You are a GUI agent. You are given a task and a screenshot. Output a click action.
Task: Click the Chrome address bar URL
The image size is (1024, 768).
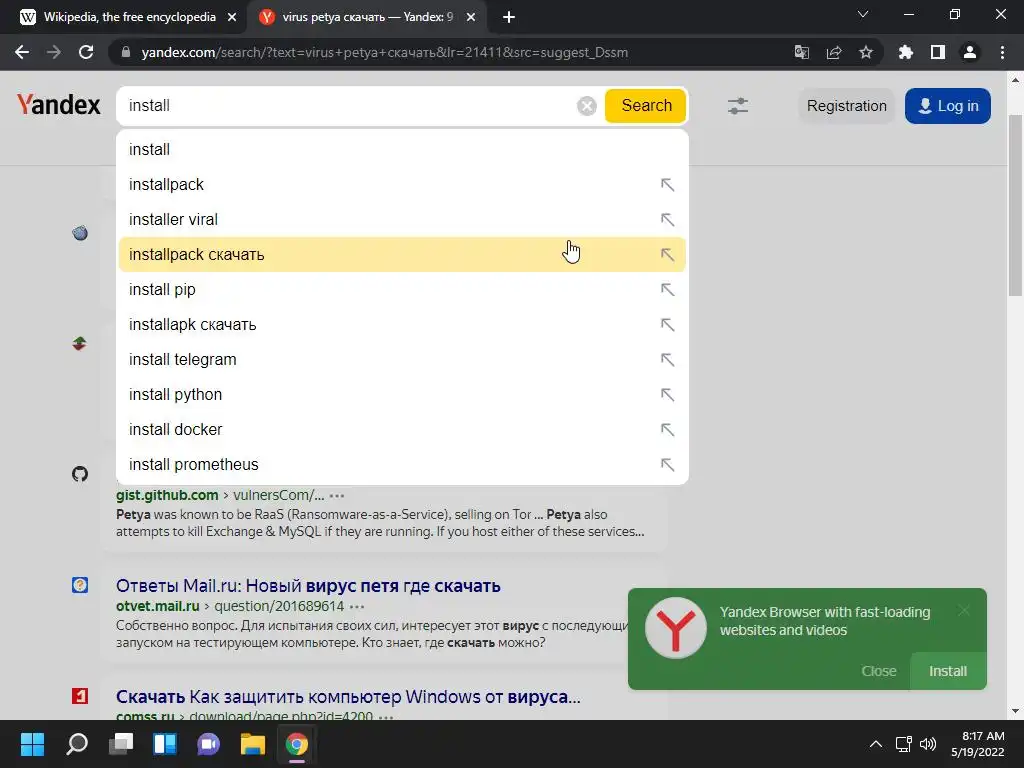pos(385,52)
